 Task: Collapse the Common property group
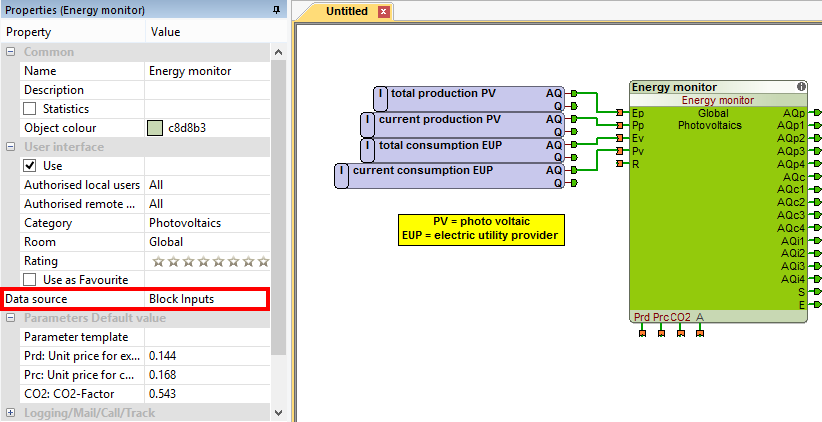(x=10, y=52)
